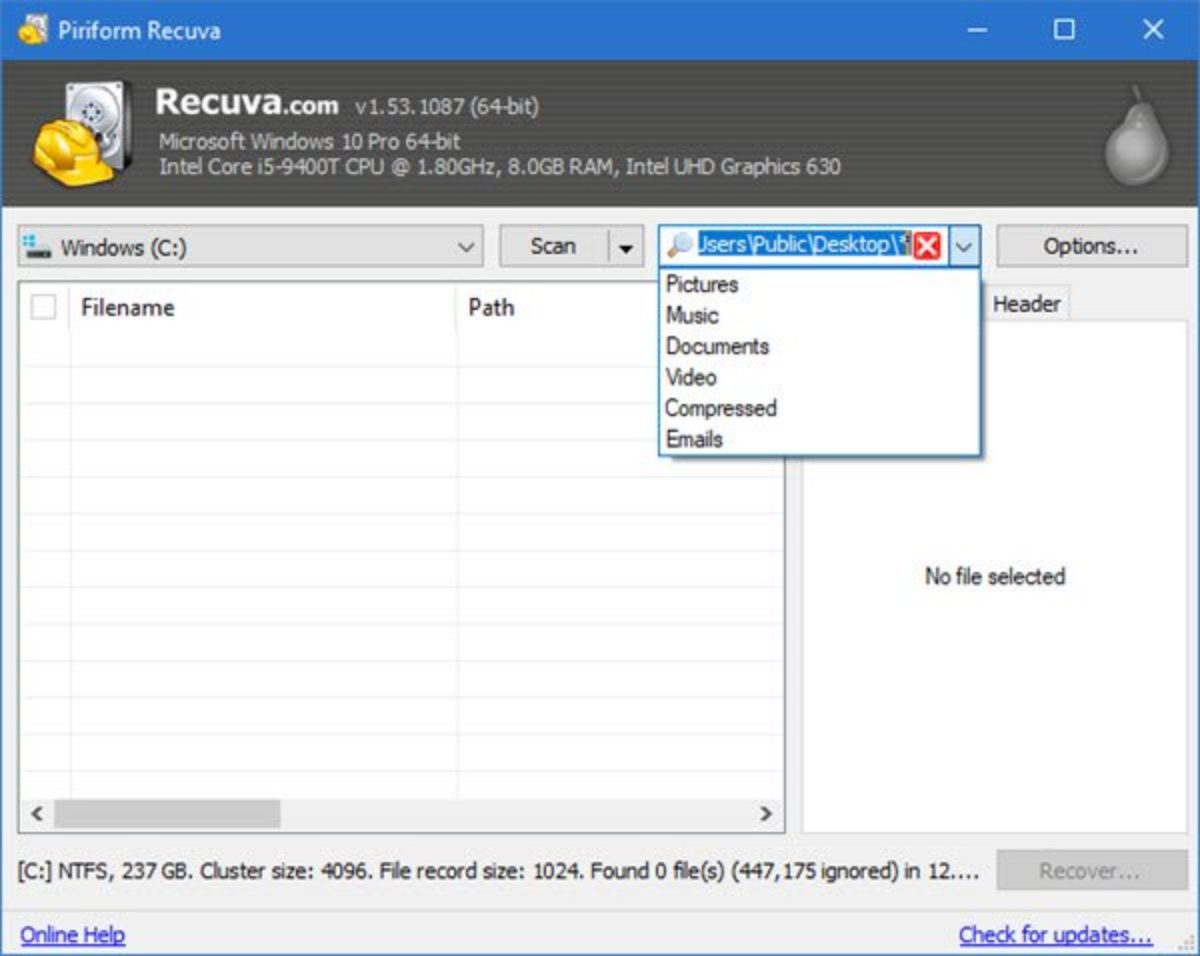This screenshot has width=1200, height=956.
Task: Open the Online Help link
Action: 72,935
